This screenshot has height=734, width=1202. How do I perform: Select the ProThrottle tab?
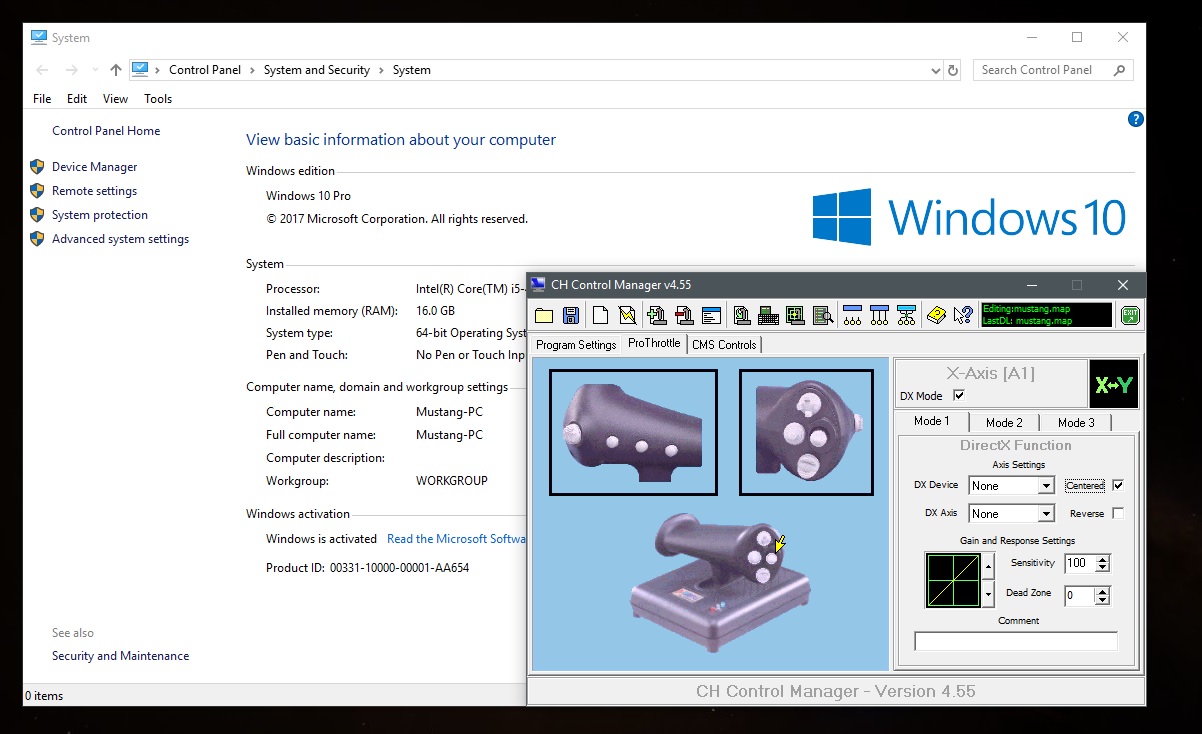tap(654, 344)
